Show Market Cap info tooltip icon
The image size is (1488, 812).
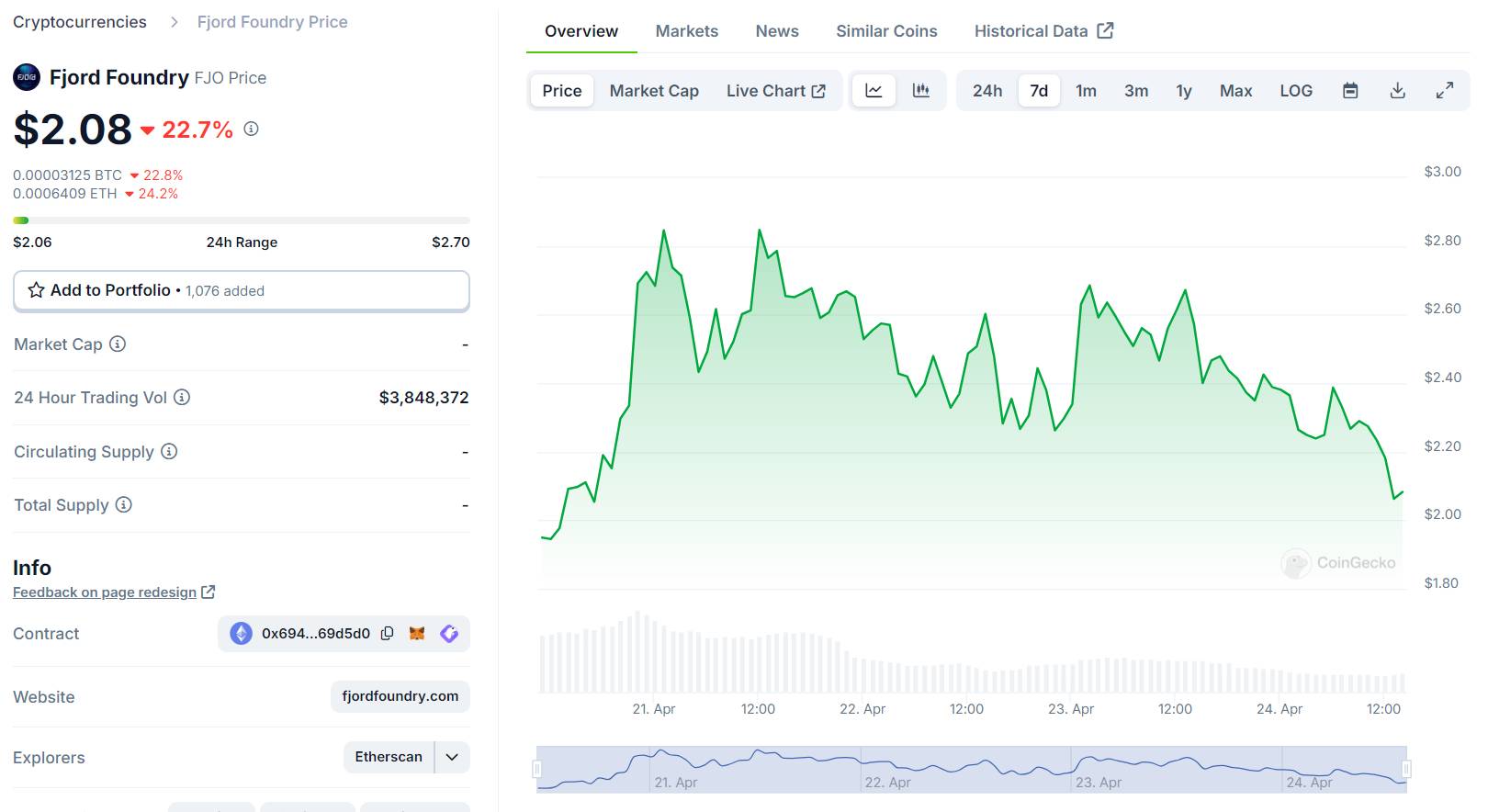pos(118,344)
